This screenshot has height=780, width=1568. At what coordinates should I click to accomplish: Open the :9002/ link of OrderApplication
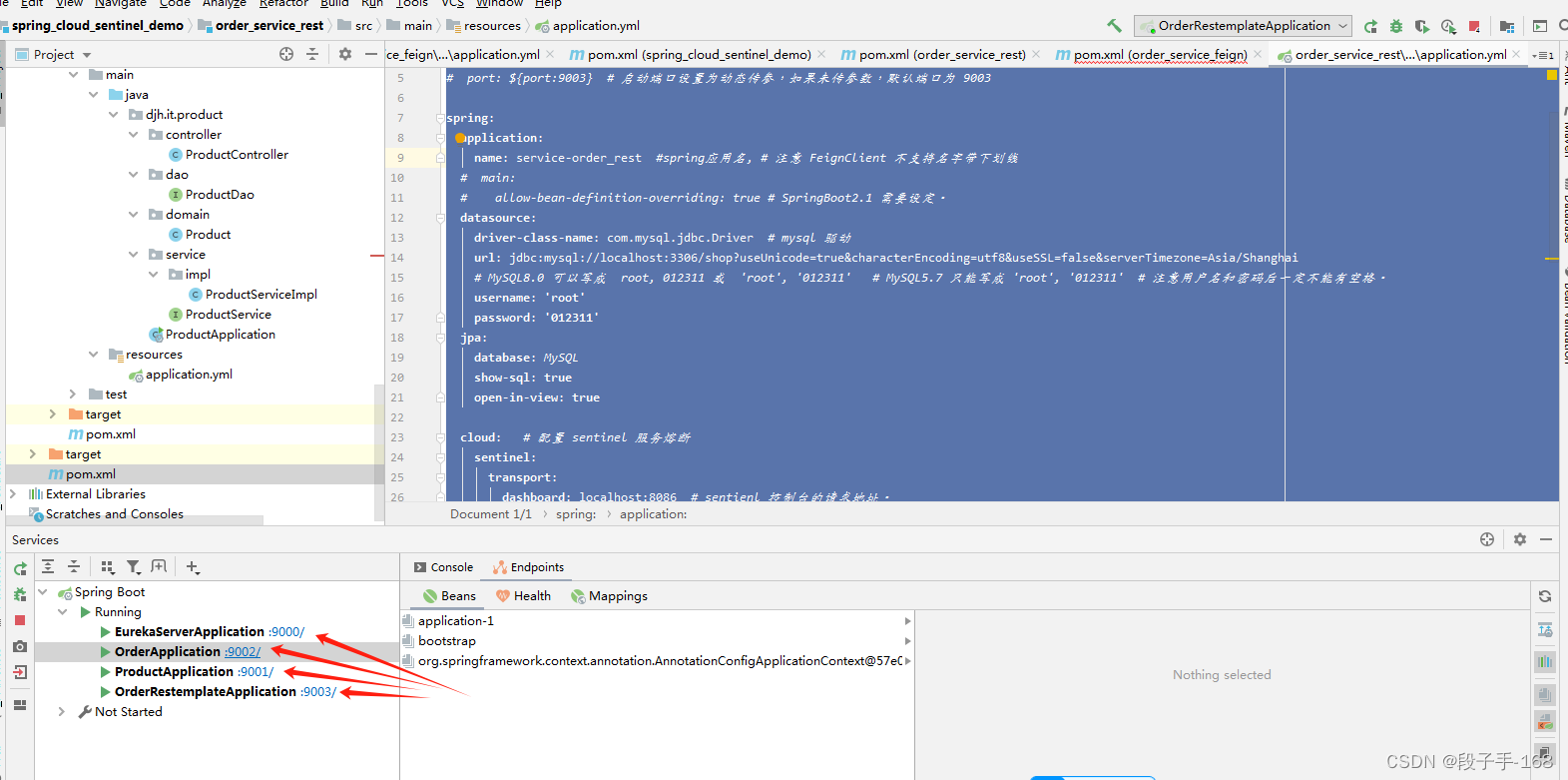pos(243,652)
